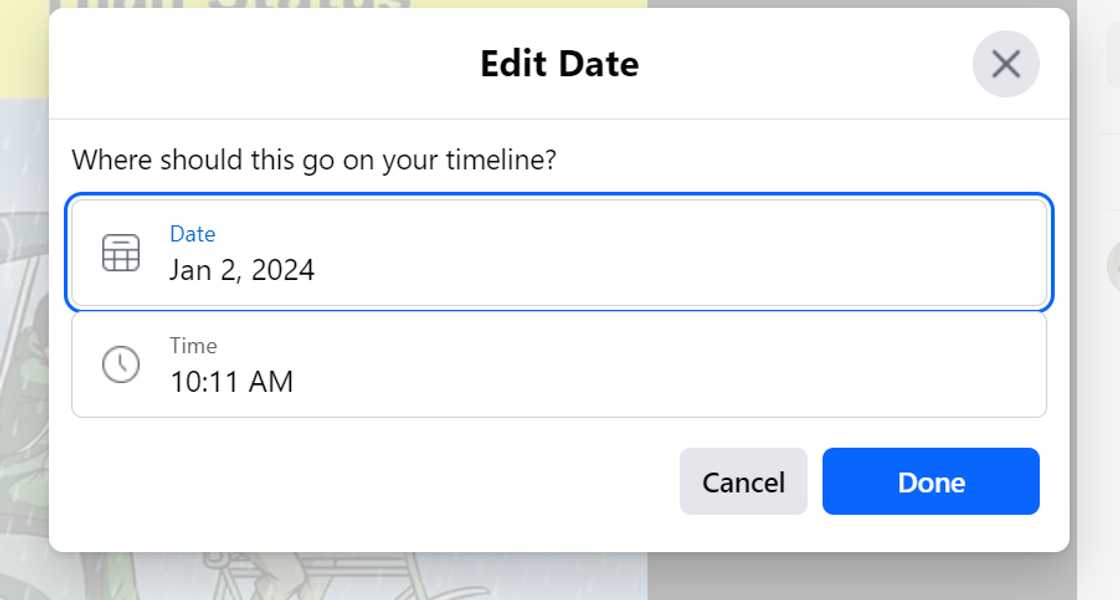Click the gray Time label text
This screenshot has height=600, width=1120.
[193, 346]
